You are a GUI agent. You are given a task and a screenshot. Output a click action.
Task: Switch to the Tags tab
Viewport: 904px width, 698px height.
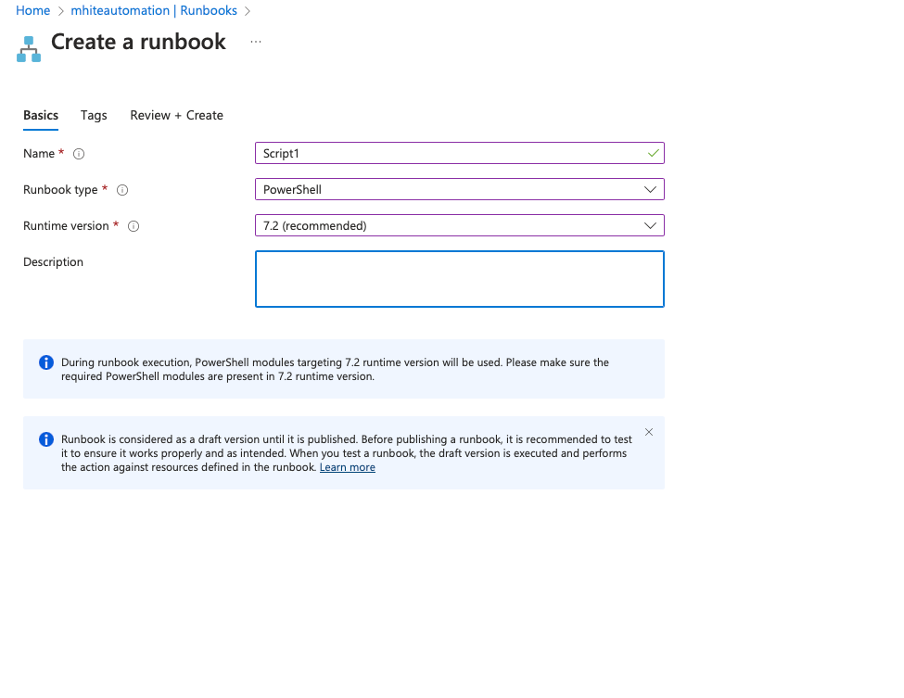coord(94,115)
